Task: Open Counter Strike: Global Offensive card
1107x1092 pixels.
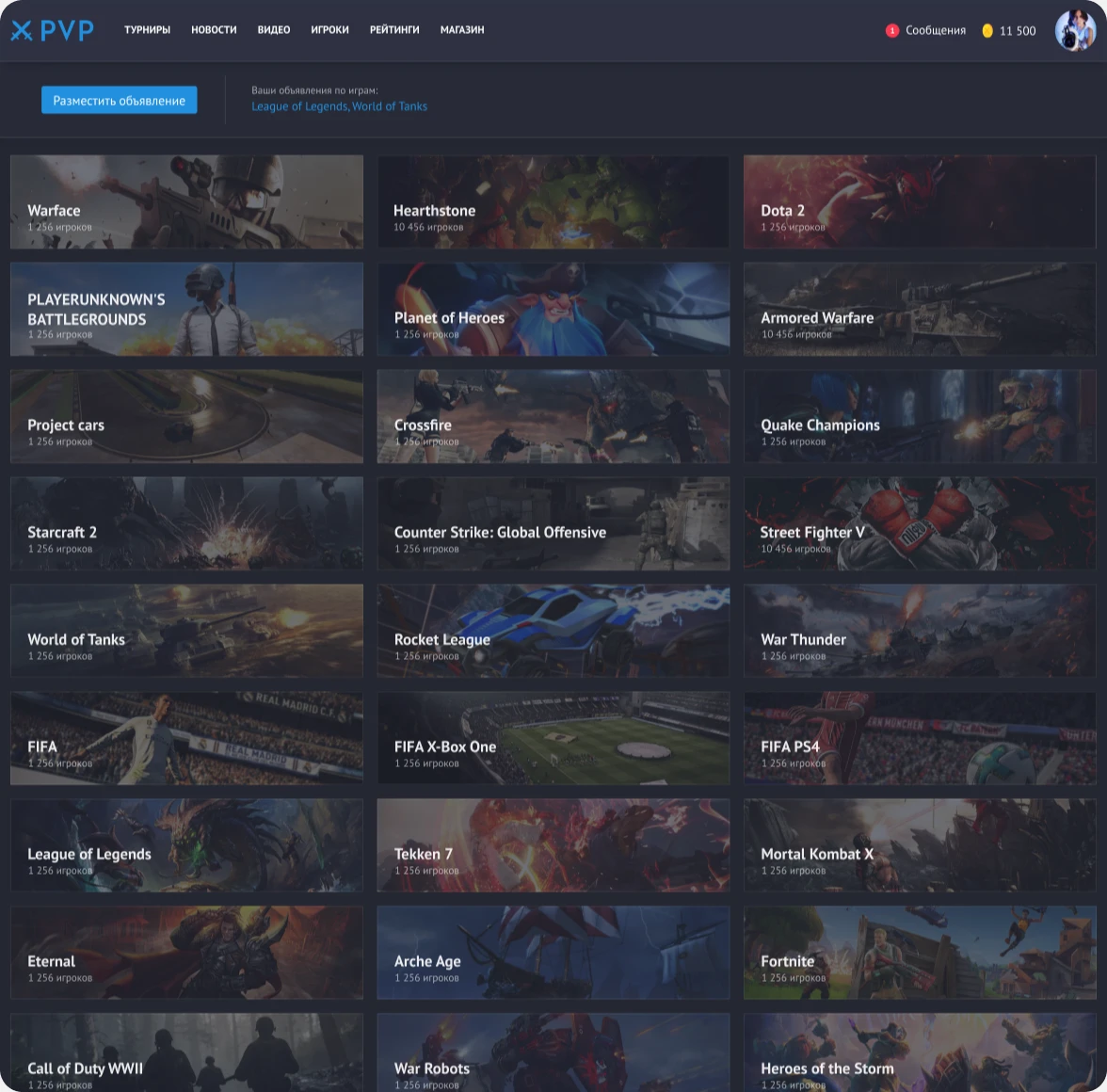Action: [553, 523]
